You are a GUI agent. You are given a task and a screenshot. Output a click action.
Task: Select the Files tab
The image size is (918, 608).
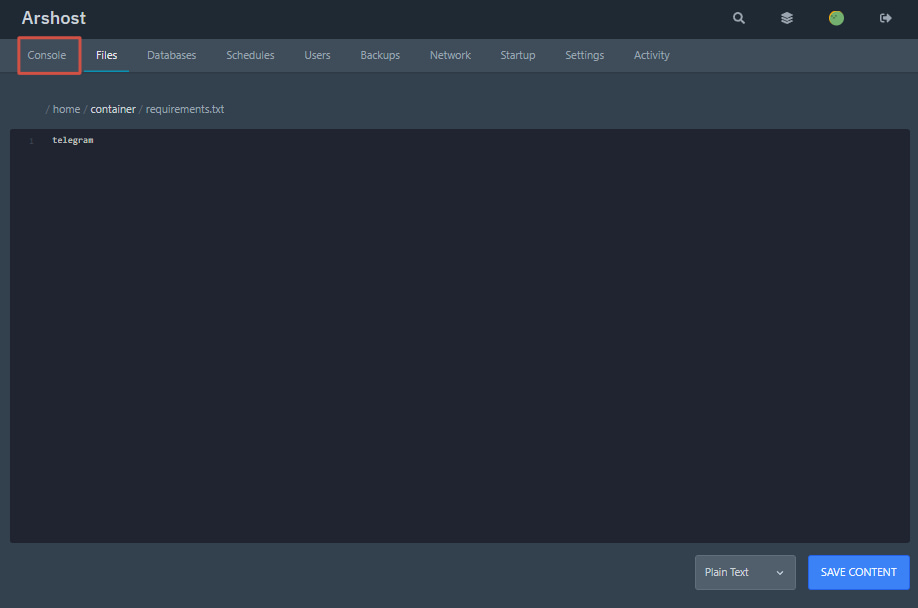[x=107, y=55]
